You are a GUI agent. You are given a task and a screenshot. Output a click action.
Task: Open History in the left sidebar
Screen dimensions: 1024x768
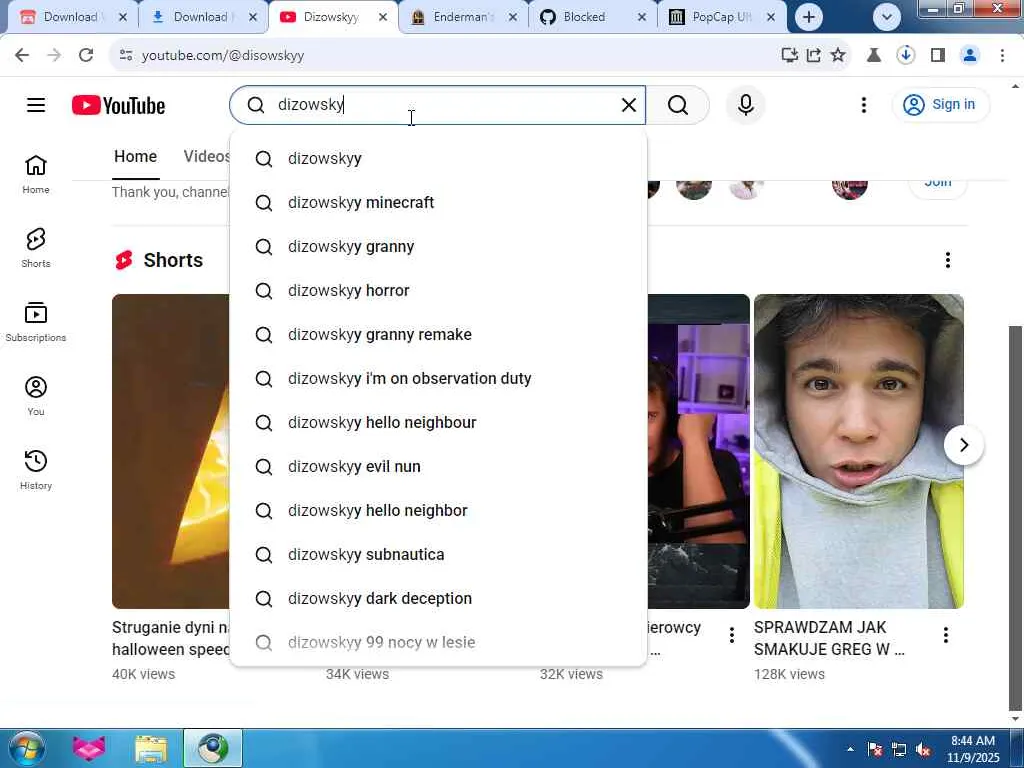click(36, 470)
